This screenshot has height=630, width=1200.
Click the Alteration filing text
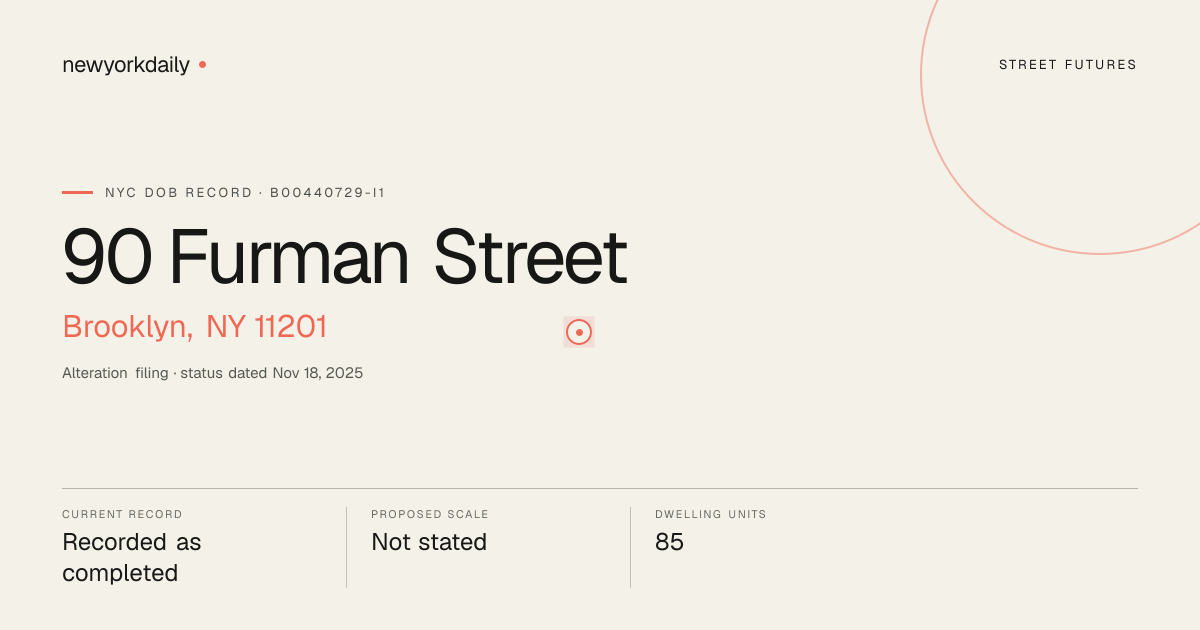[x=115, y=373]
